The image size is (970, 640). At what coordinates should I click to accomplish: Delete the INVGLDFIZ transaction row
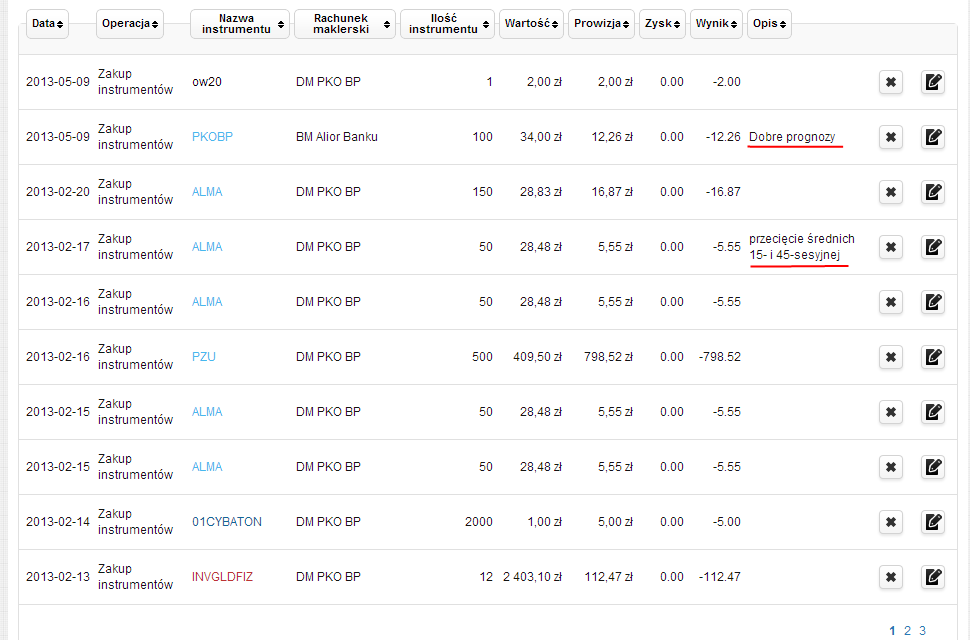[x=890, y=577]
